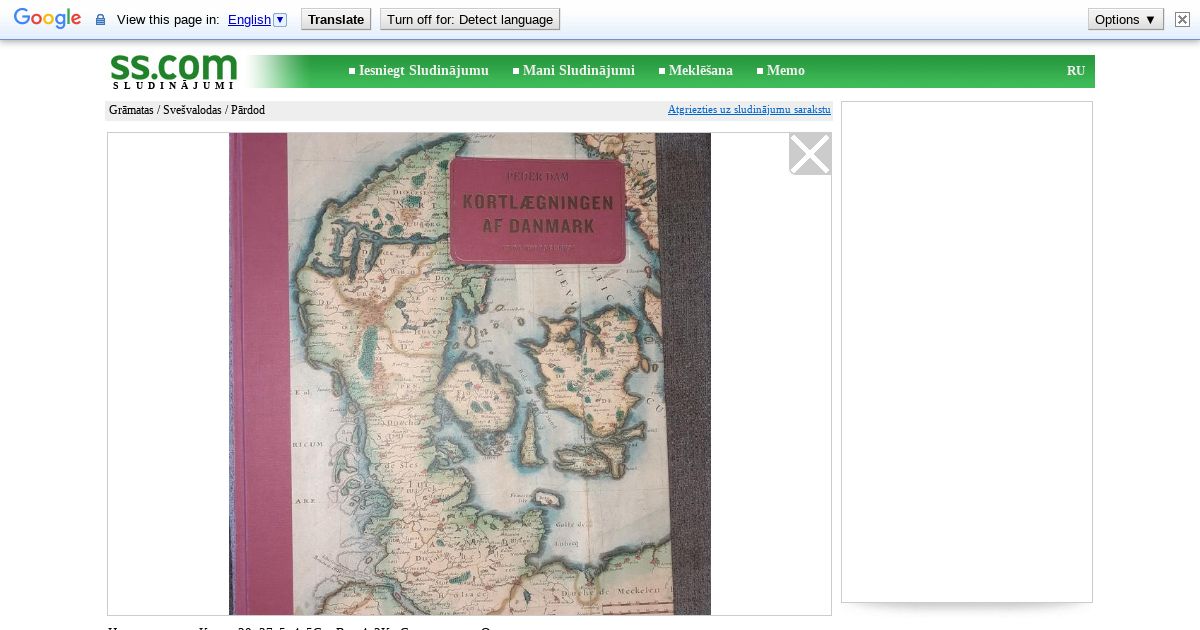The height and width of the screenshot is (630, 1200).
Task: Turn off translation for detected language
Action: 470,19
